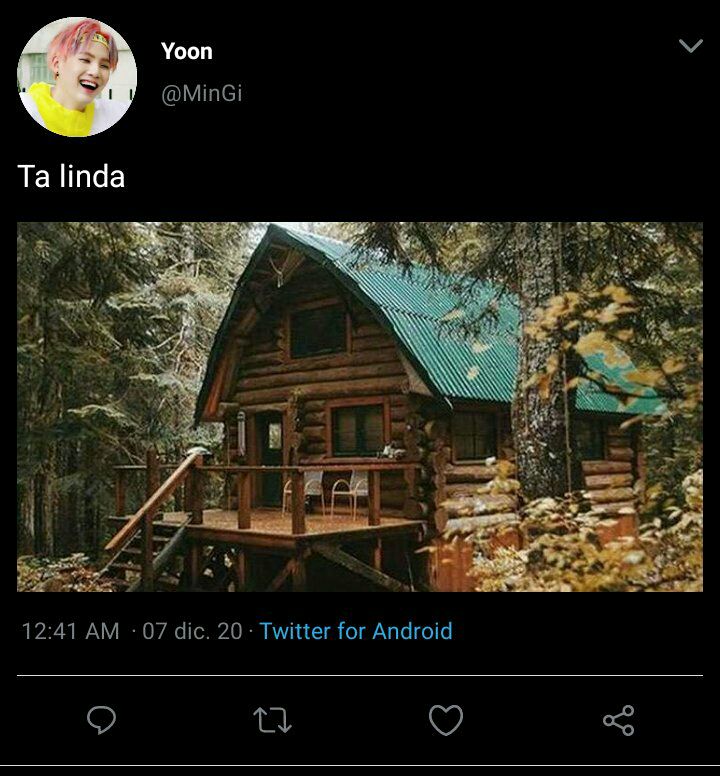This screenshot has width=720, height=776.
Task: Open the Yoon display name profile
Action: click(x=187, y=51)
